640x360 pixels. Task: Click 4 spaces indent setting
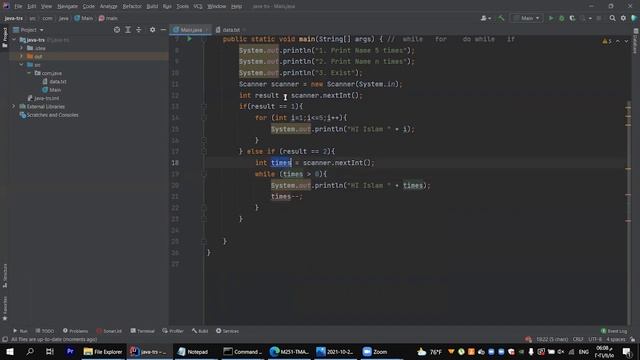[616, 340]
